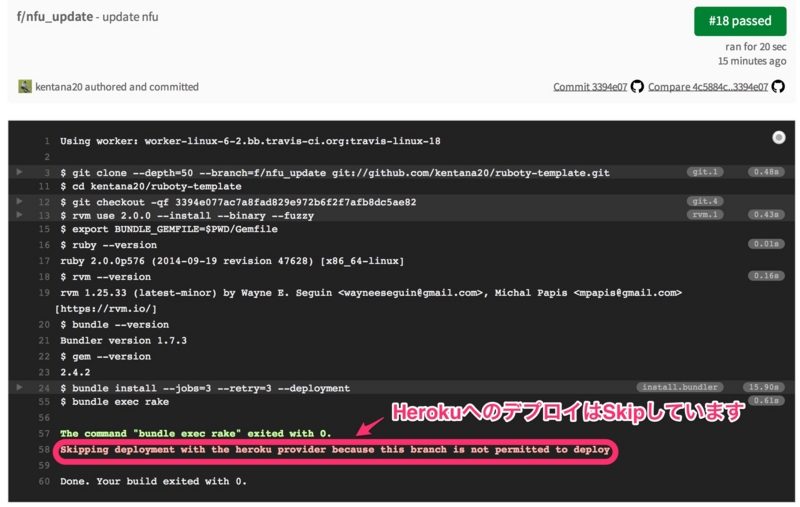Click the install.bundler fold label
Image resolution: width=800 pixels, height=507 pixels.
(680, 387)
